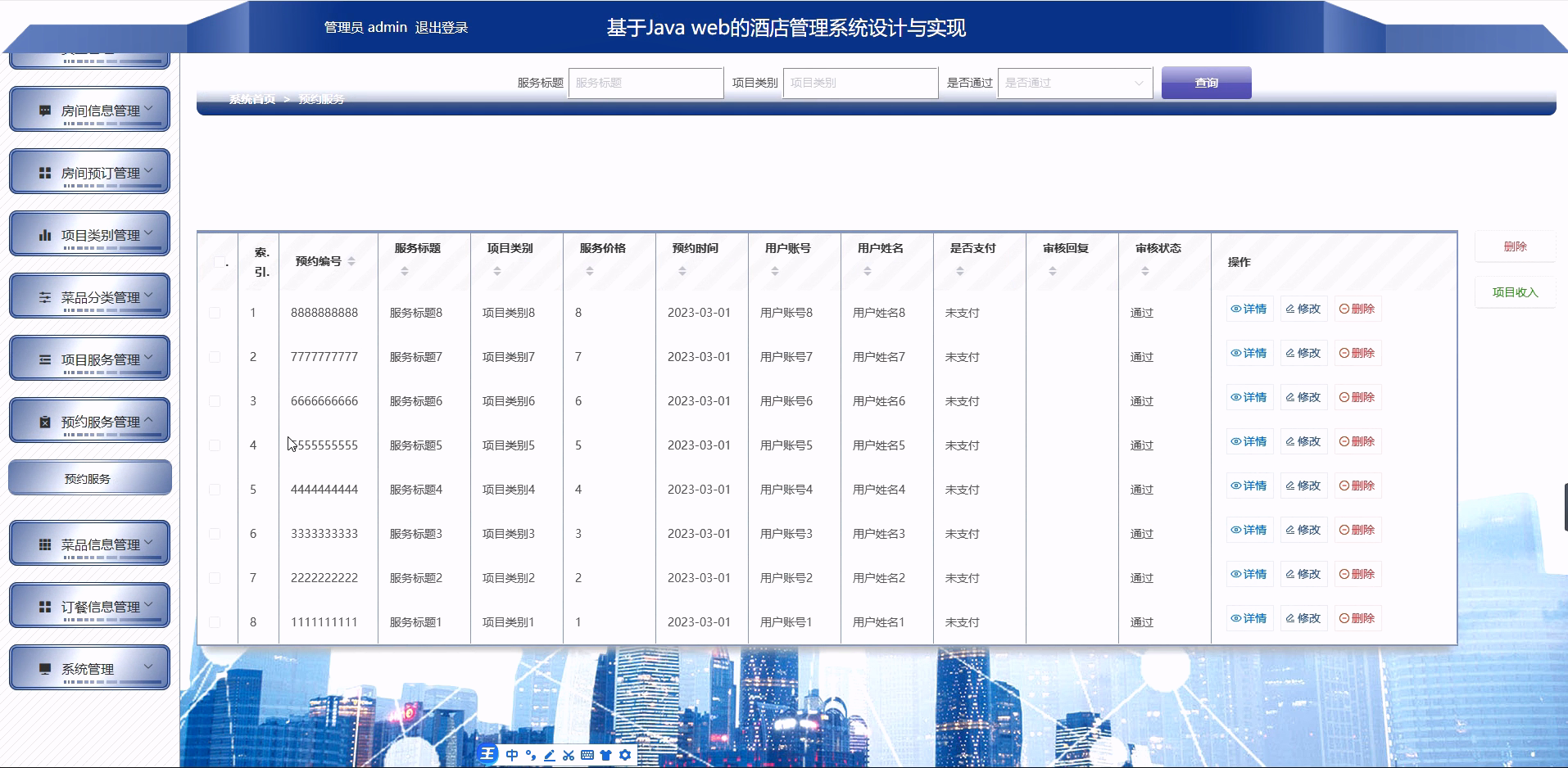Viewport: 1568px width, 768px height.
Task: Click the 查询 search button
Action: click(x=1205, y=82)
